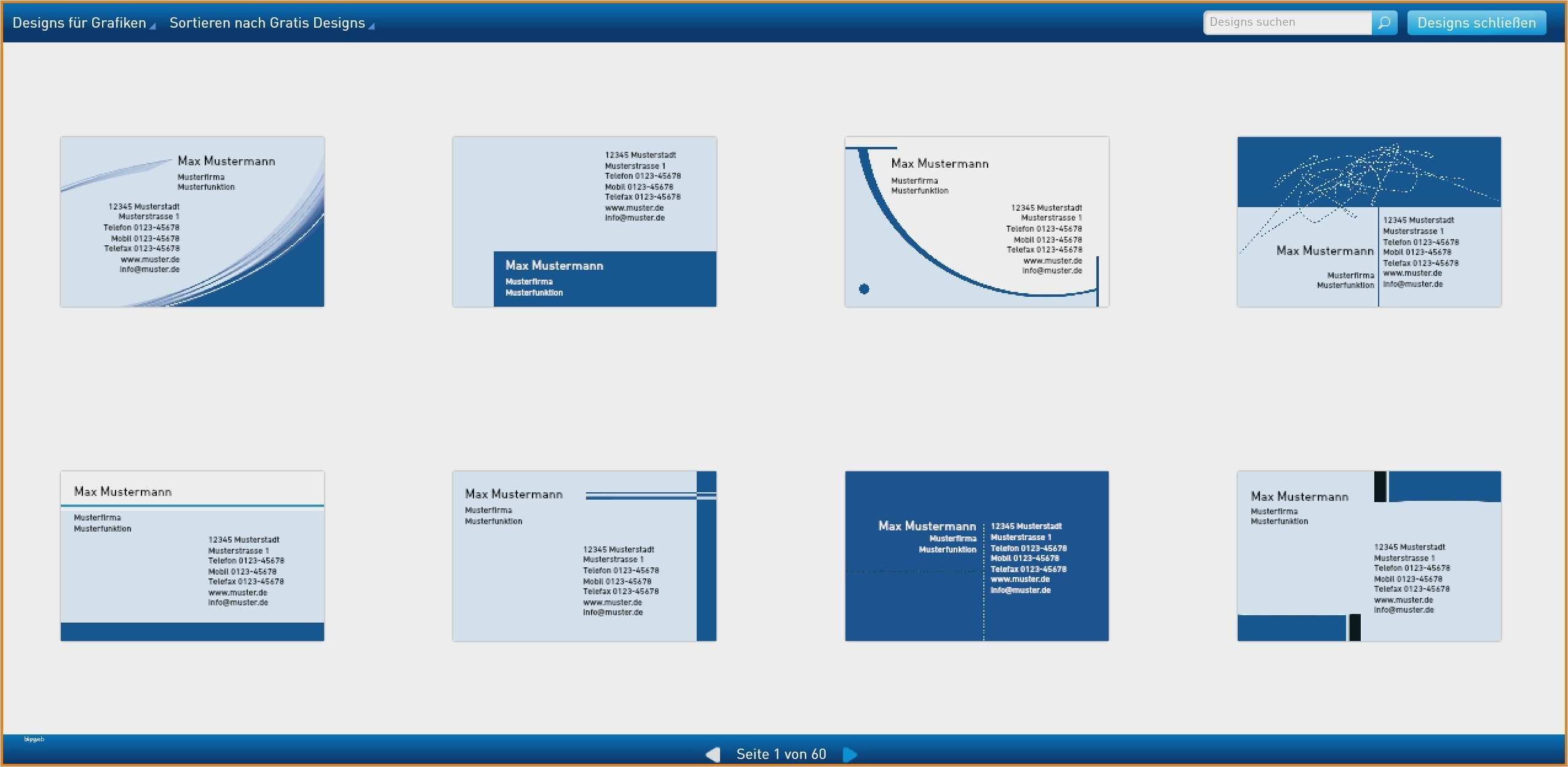Screen dimensions: 1568x767
Task: Select the curved wave business card design
Action: 192,221
